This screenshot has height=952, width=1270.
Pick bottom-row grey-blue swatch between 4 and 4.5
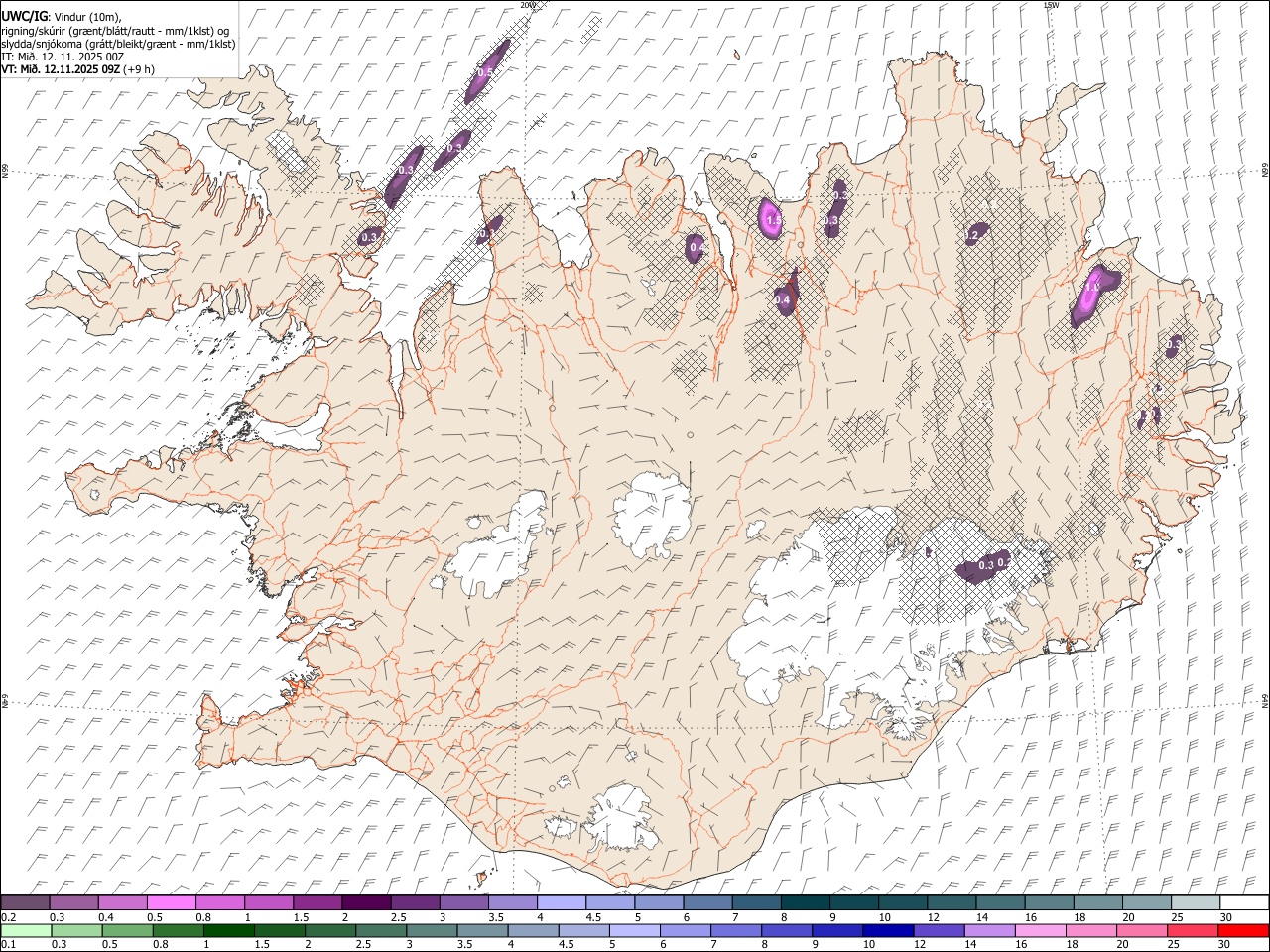tap(535, 930)
